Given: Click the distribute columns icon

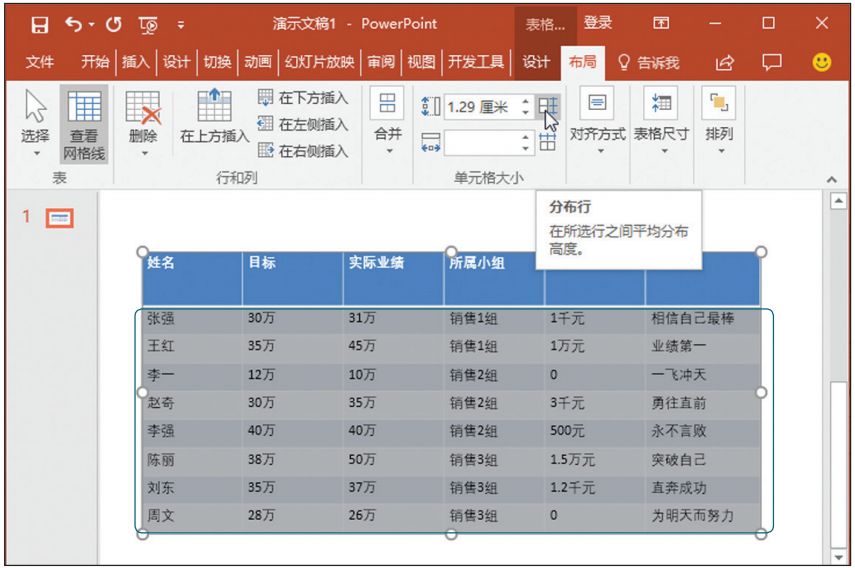Looking at the screenshot, I should 547,143.
